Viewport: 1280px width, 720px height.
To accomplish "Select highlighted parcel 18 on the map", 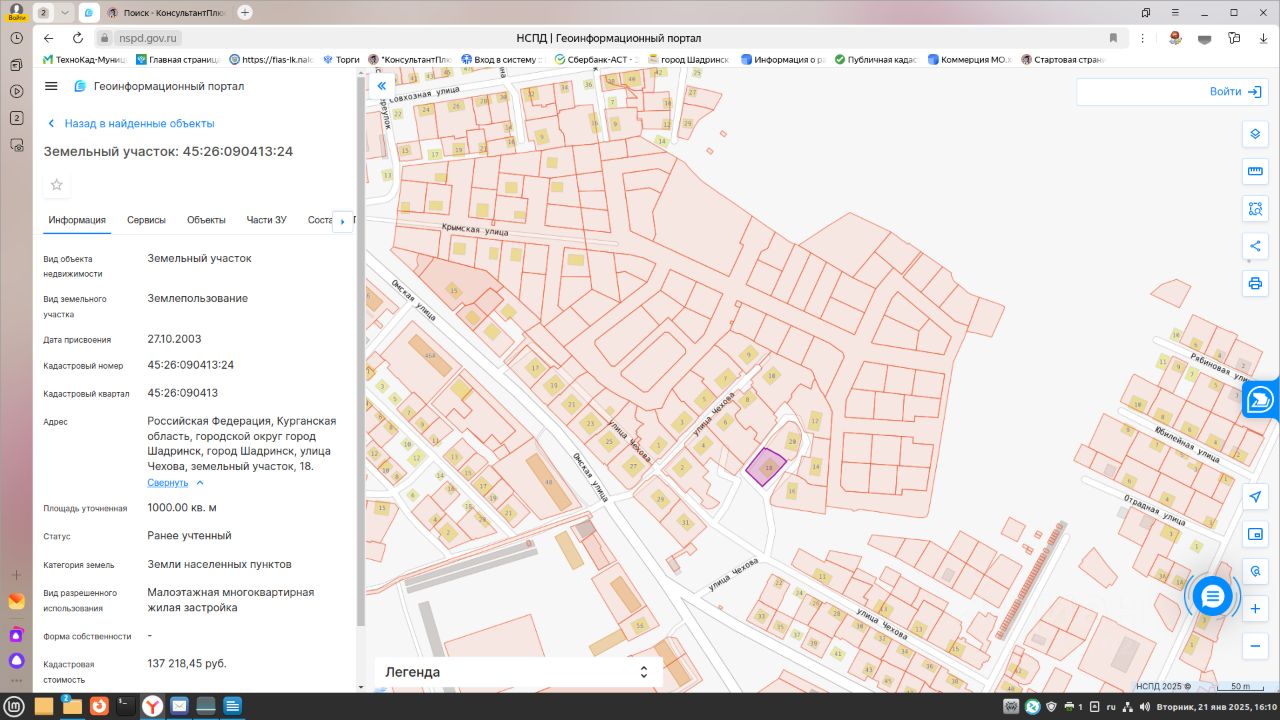I will tap(766, 467).
